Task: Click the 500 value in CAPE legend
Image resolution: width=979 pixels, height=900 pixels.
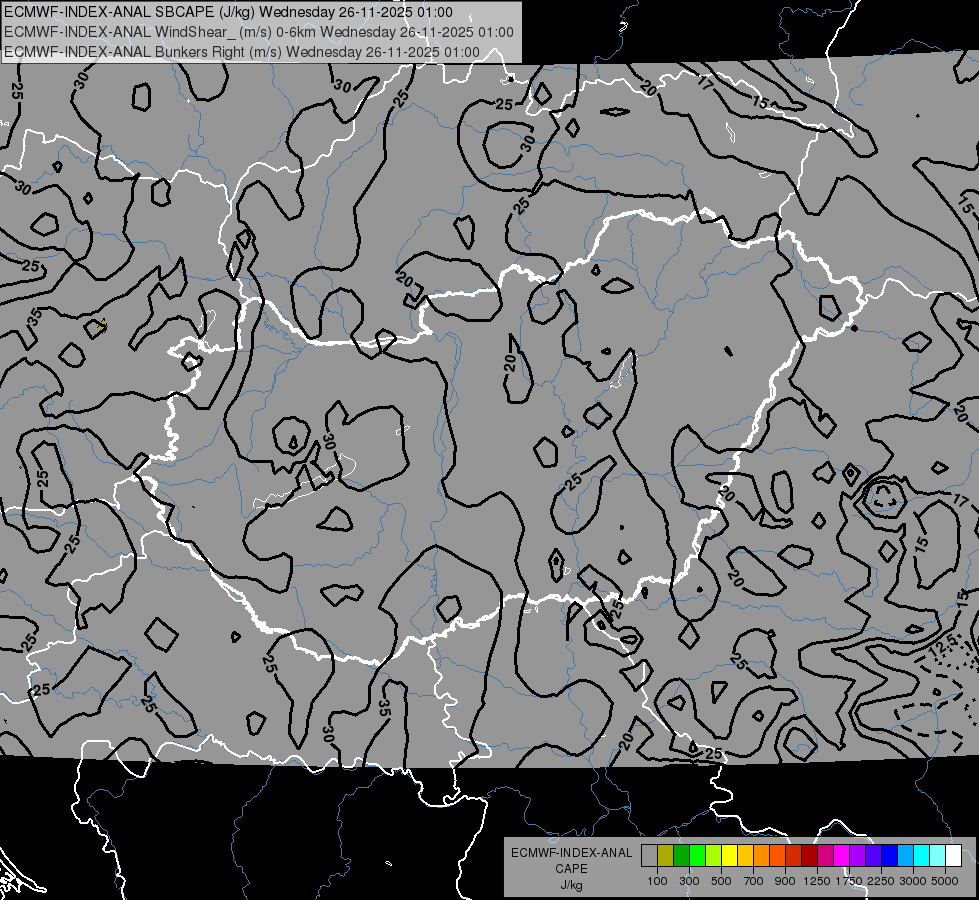Action: click(x=721, y=881)
